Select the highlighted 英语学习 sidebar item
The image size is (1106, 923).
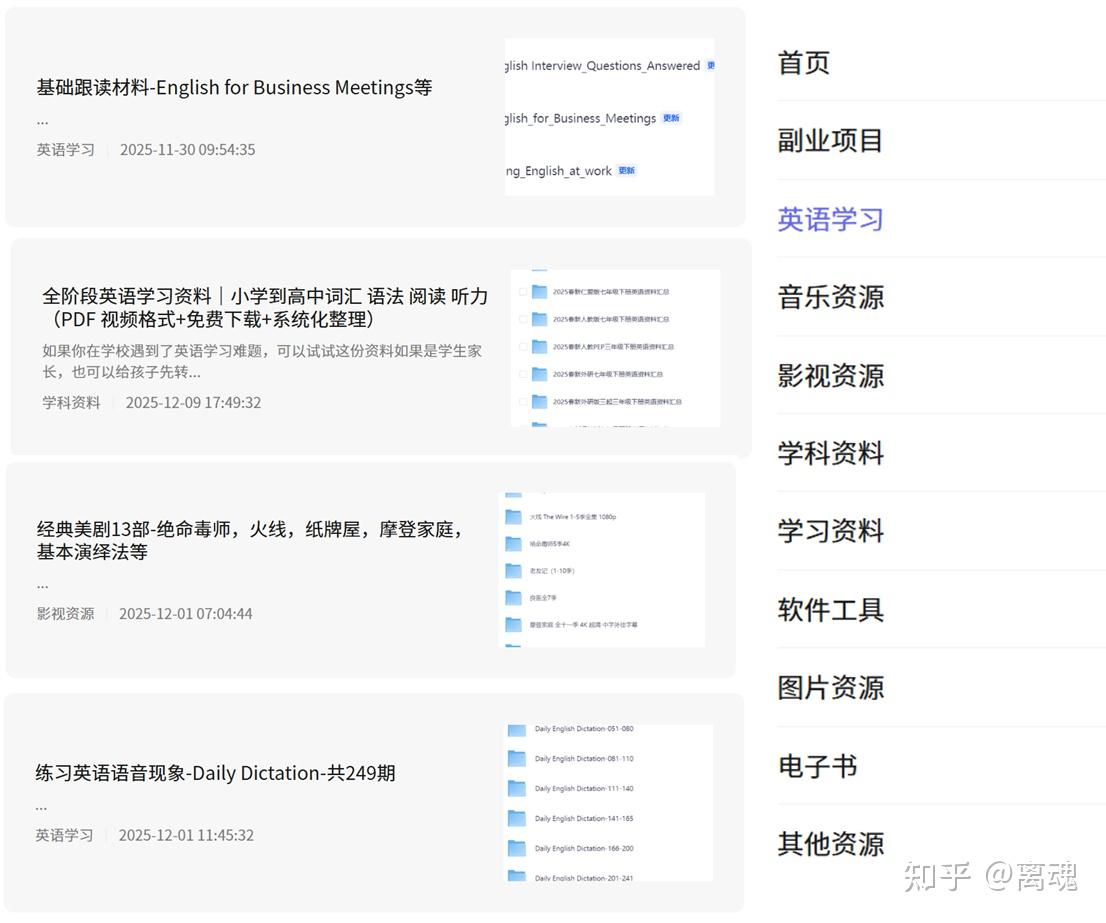click(830, 219)
